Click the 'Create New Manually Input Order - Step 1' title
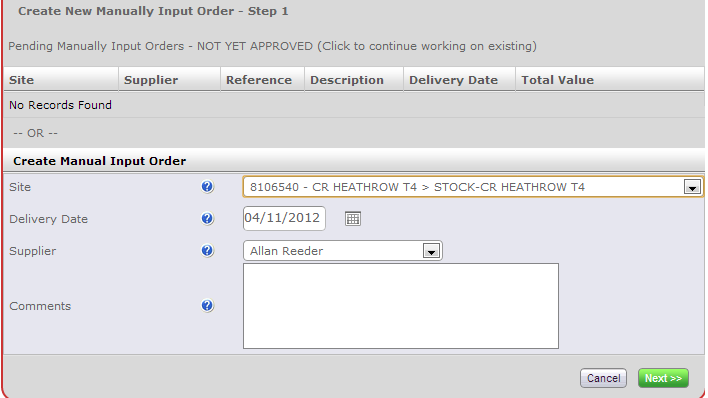Screen dimensions: 708x398 tap(153, 11)
